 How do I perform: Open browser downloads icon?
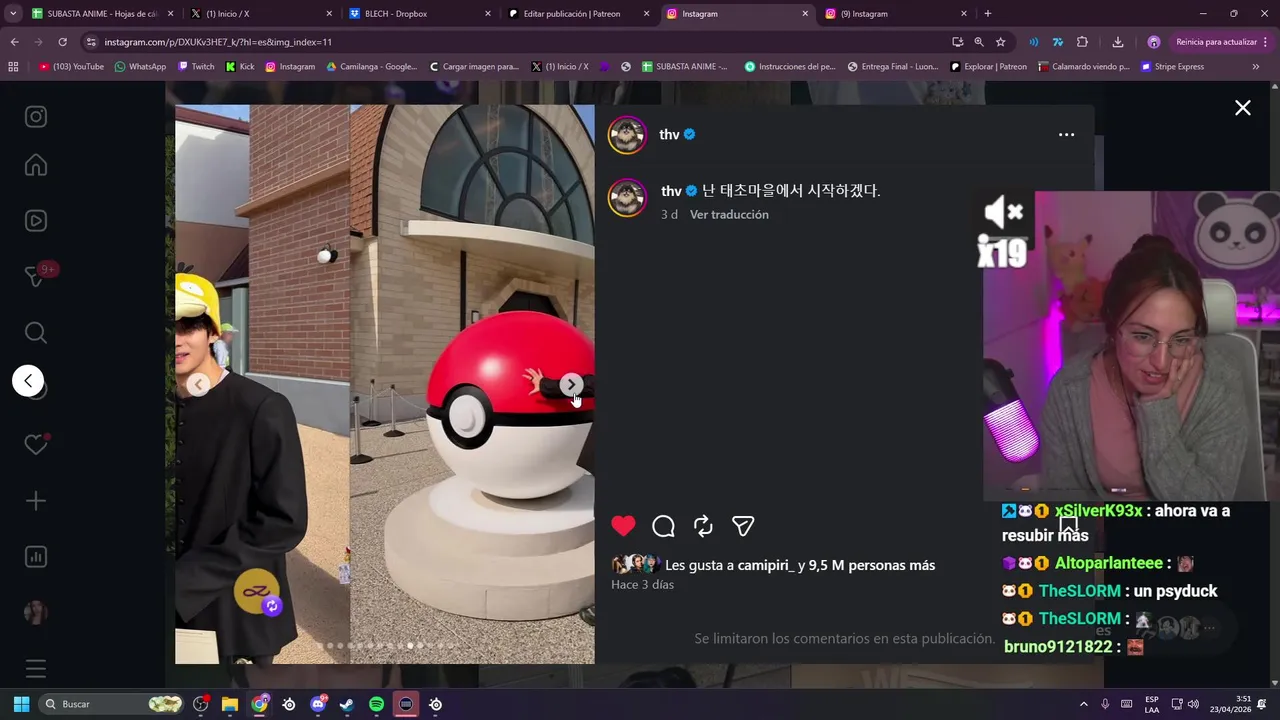click(1118, 42)
